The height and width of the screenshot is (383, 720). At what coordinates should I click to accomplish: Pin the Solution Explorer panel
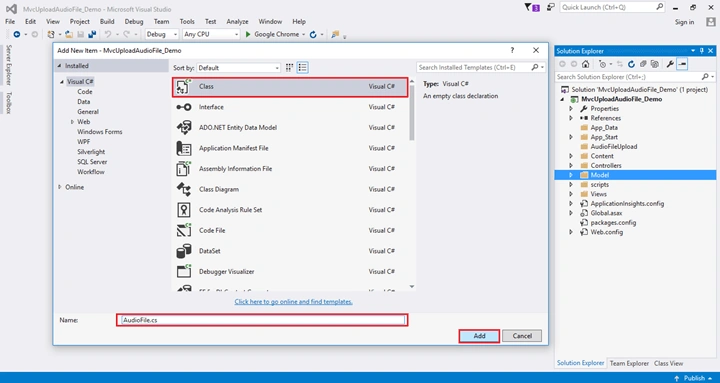(702, 51)
